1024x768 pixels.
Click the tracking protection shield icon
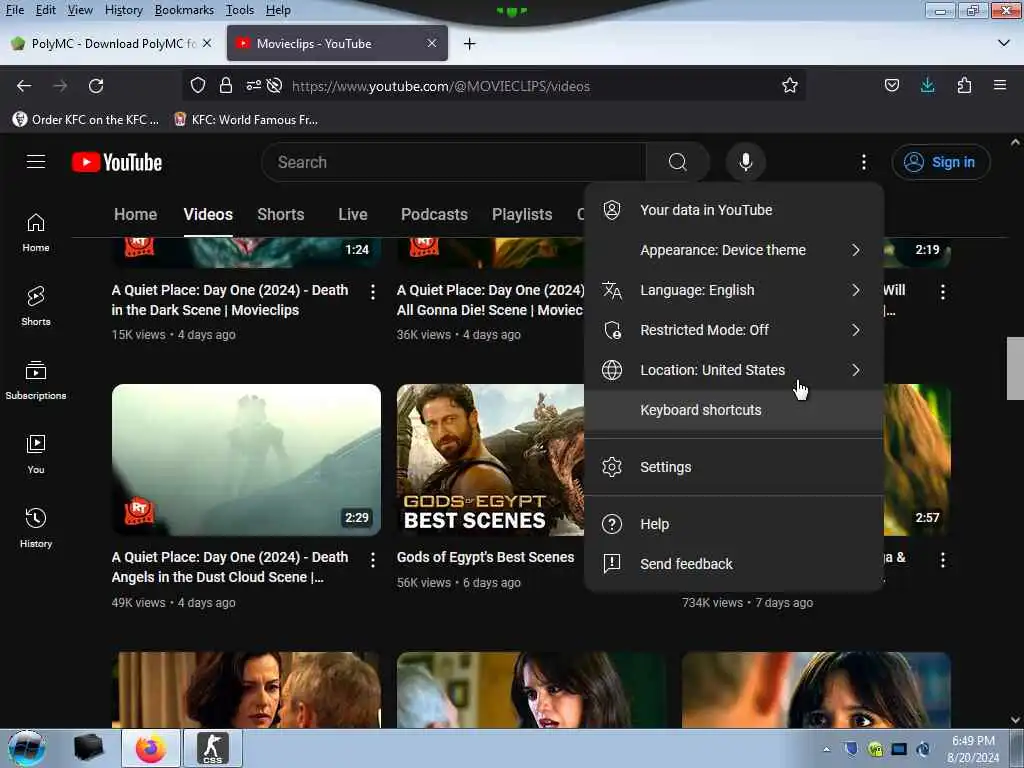tap(198, 86)
